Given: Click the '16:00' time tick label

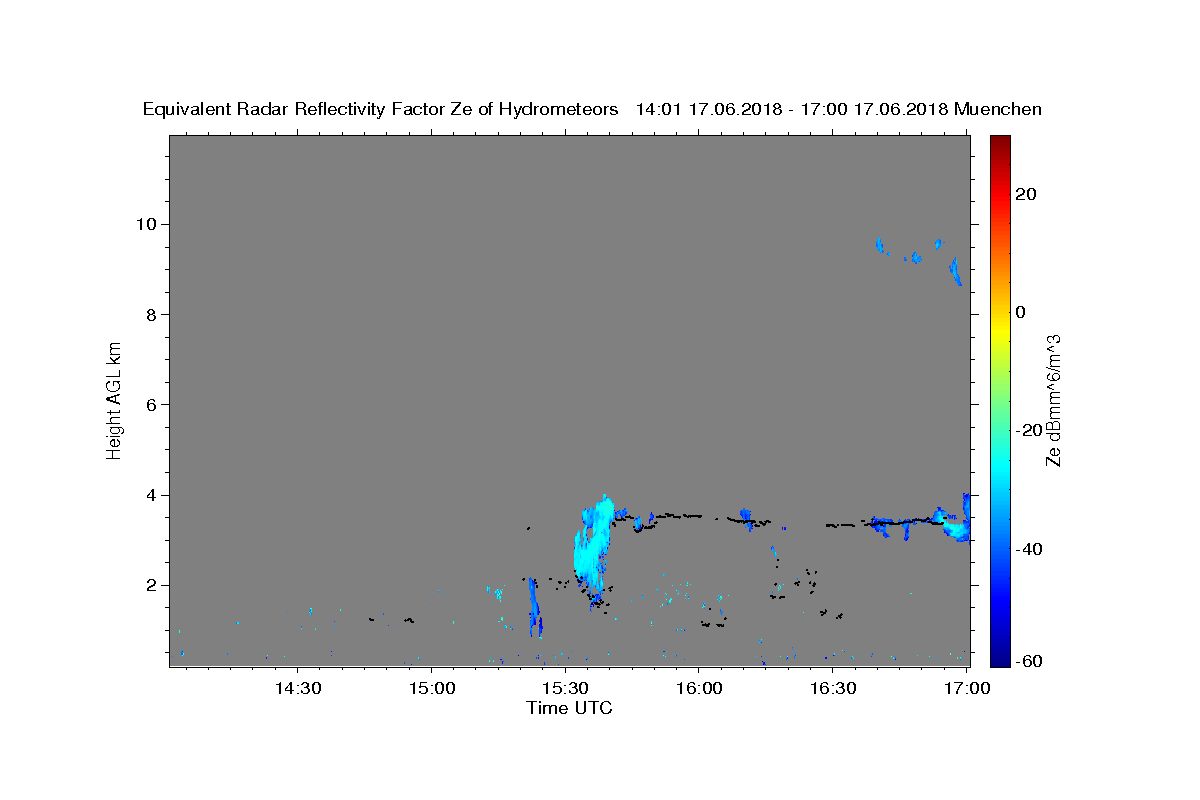Looking at the screenshot, I should [699, 688].
